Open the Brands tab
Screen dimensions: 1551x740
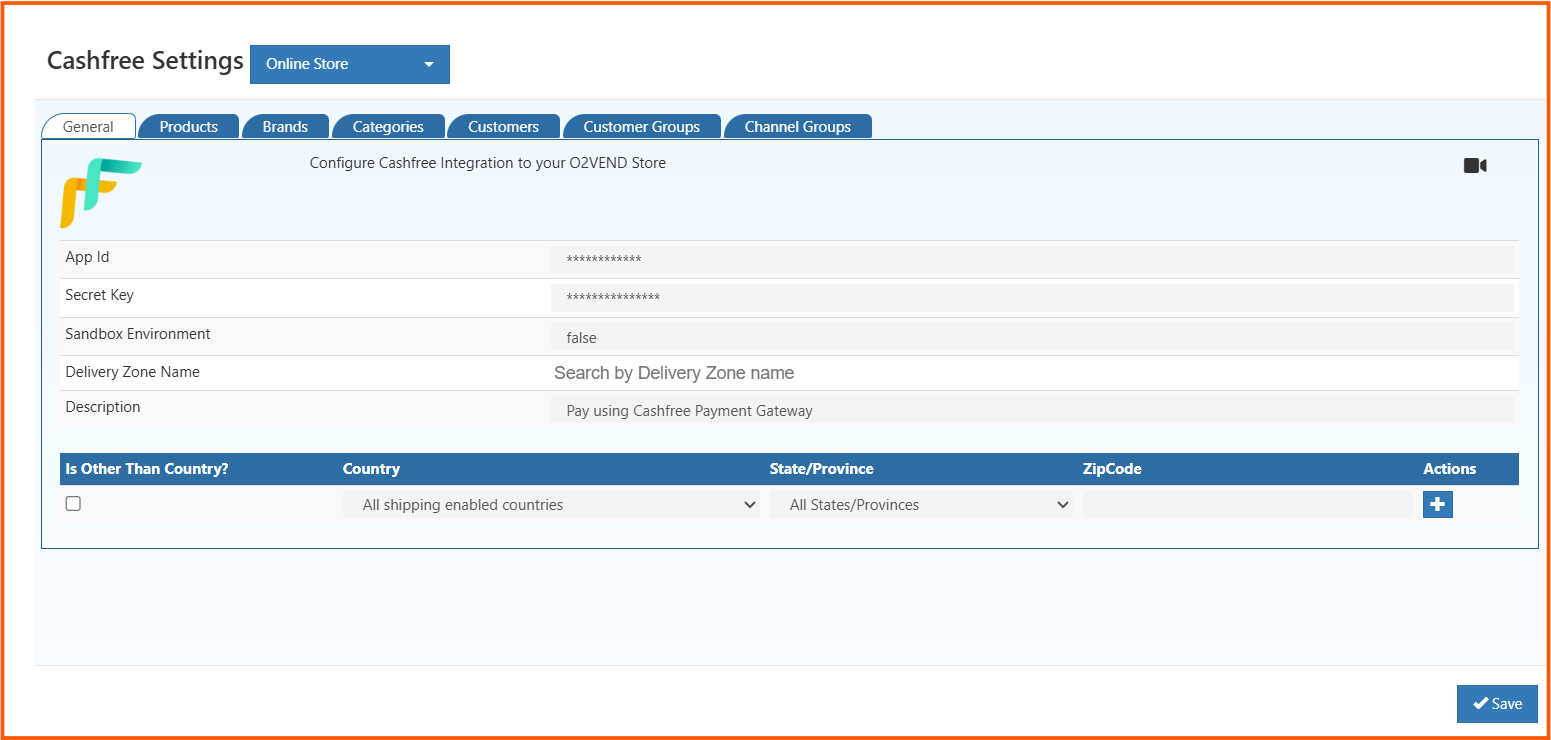[285, 127]
